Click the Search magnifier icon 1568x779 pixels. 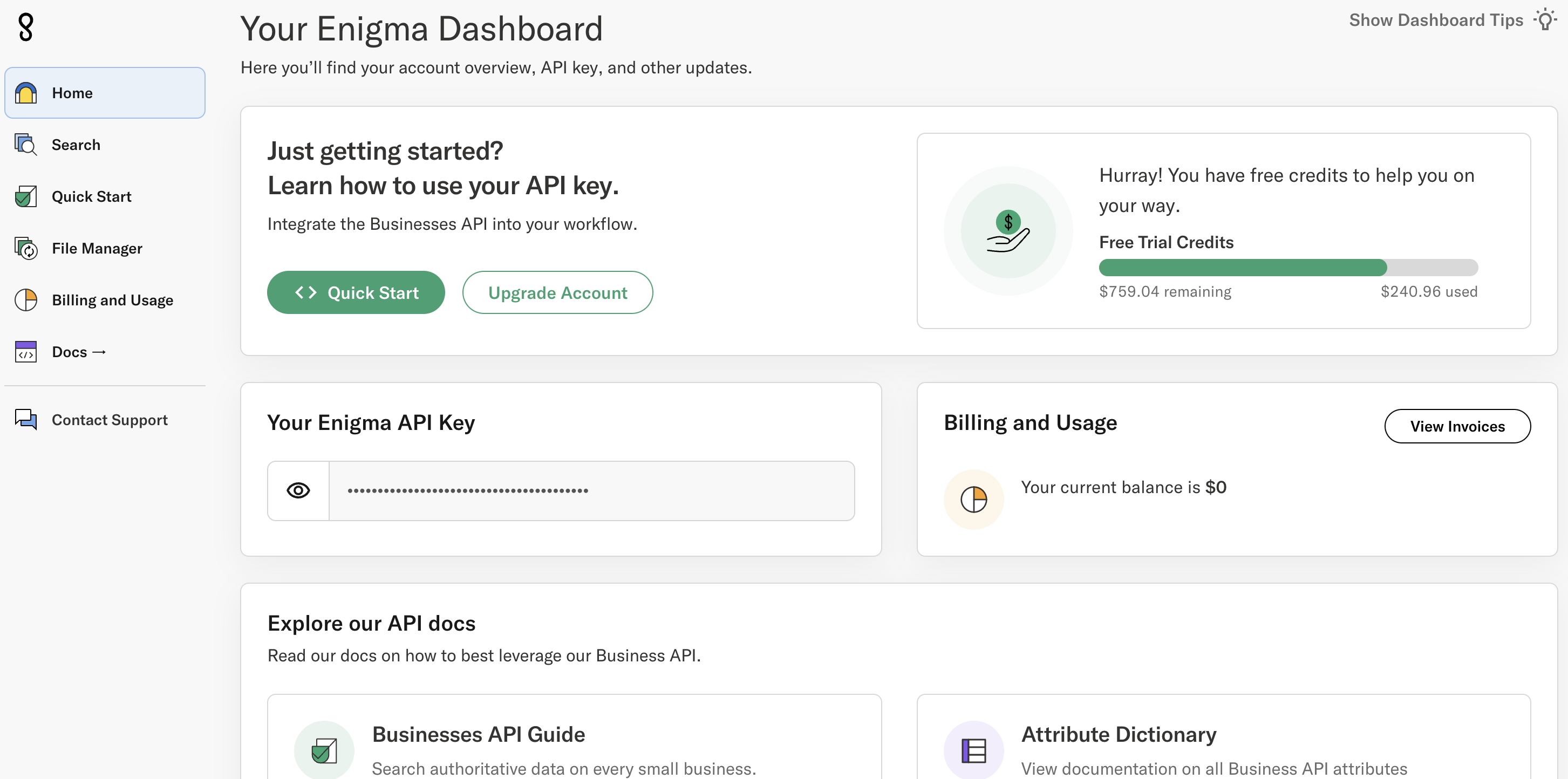tap(25, 145)
